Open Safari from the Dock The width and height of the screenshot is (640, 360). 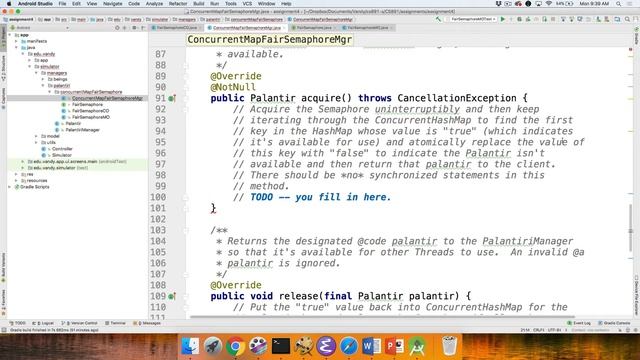click(x=349, y=347)
